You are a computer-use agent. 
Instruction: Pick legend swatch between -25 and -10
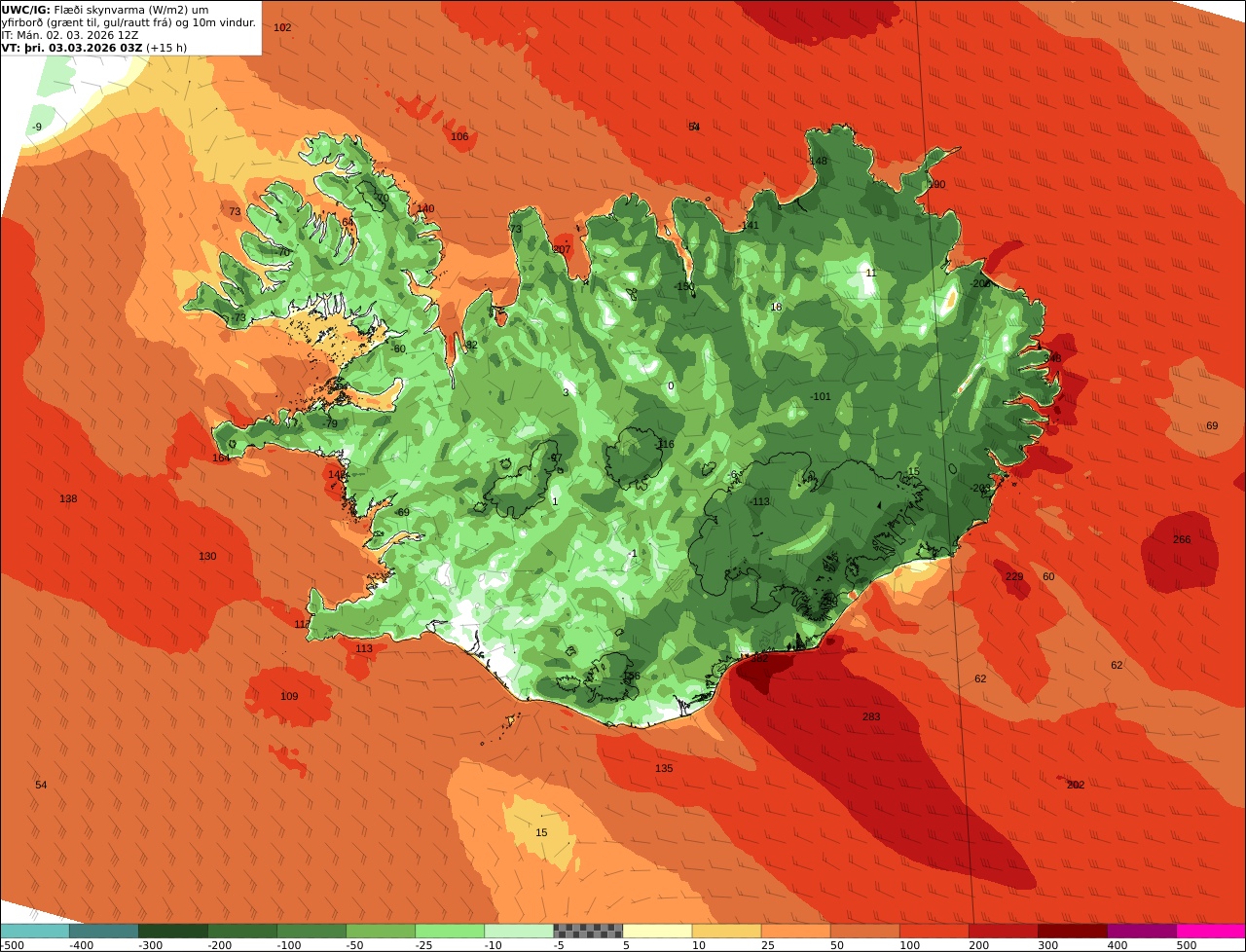pos(449,931)
